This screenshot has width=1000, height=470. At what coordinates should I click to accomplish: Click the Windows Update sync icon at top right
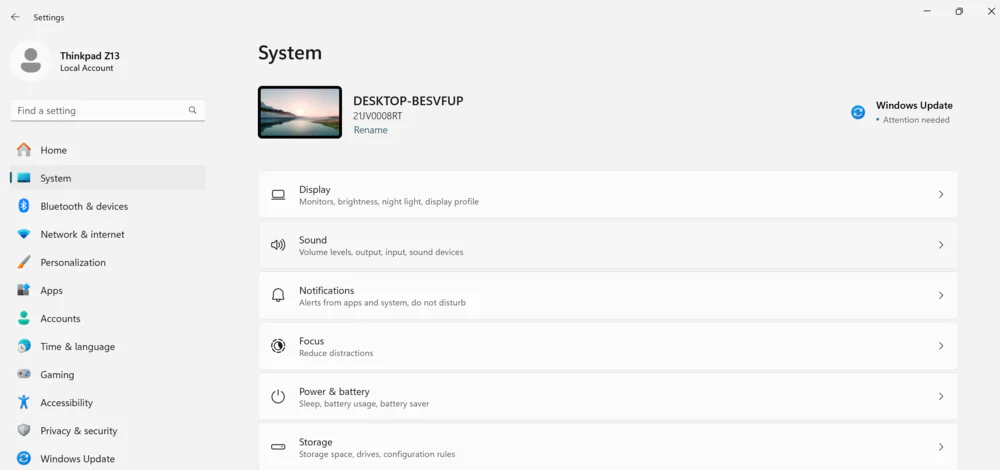click(x=858, y=112)
